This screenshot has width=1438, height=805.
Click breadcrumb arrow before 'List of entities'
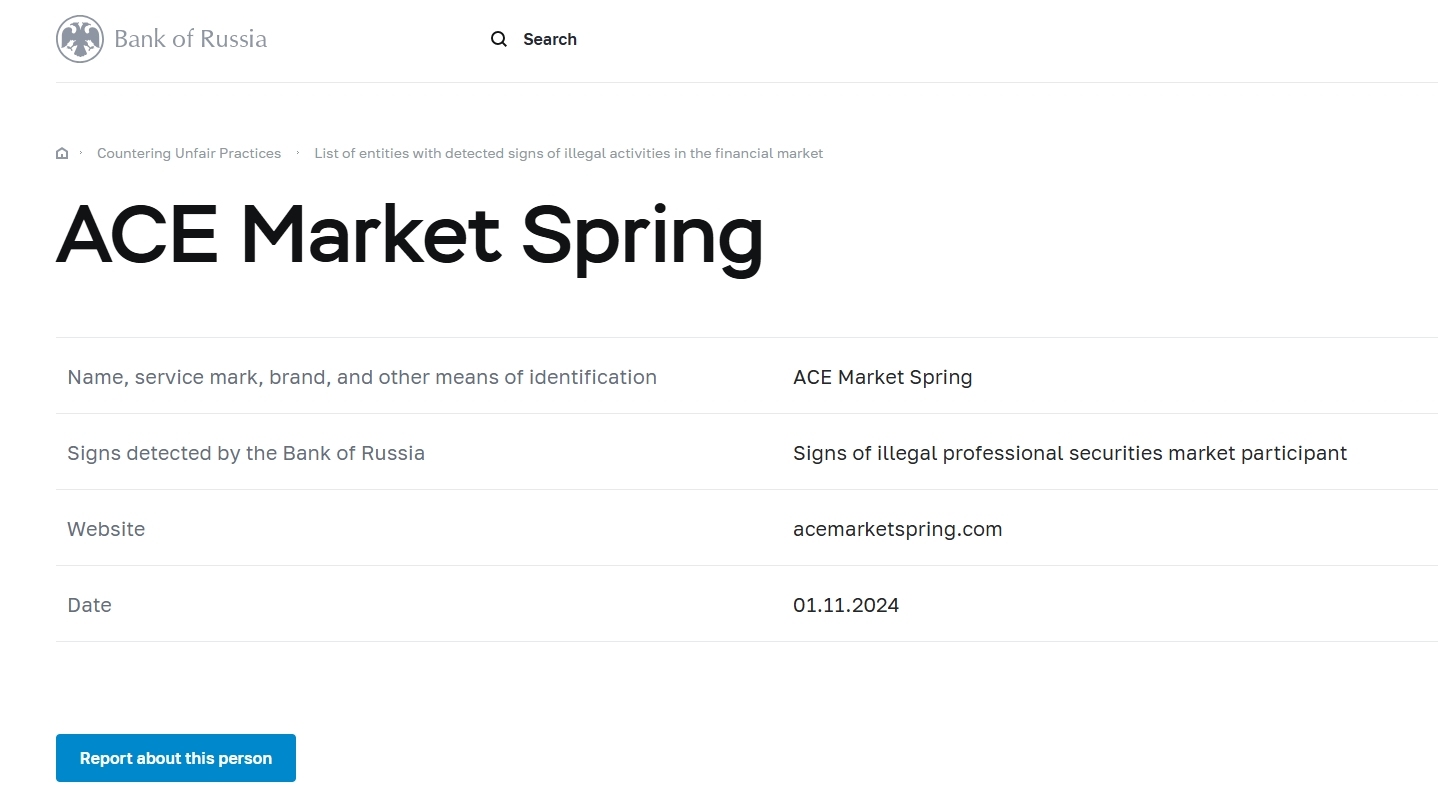298,153
